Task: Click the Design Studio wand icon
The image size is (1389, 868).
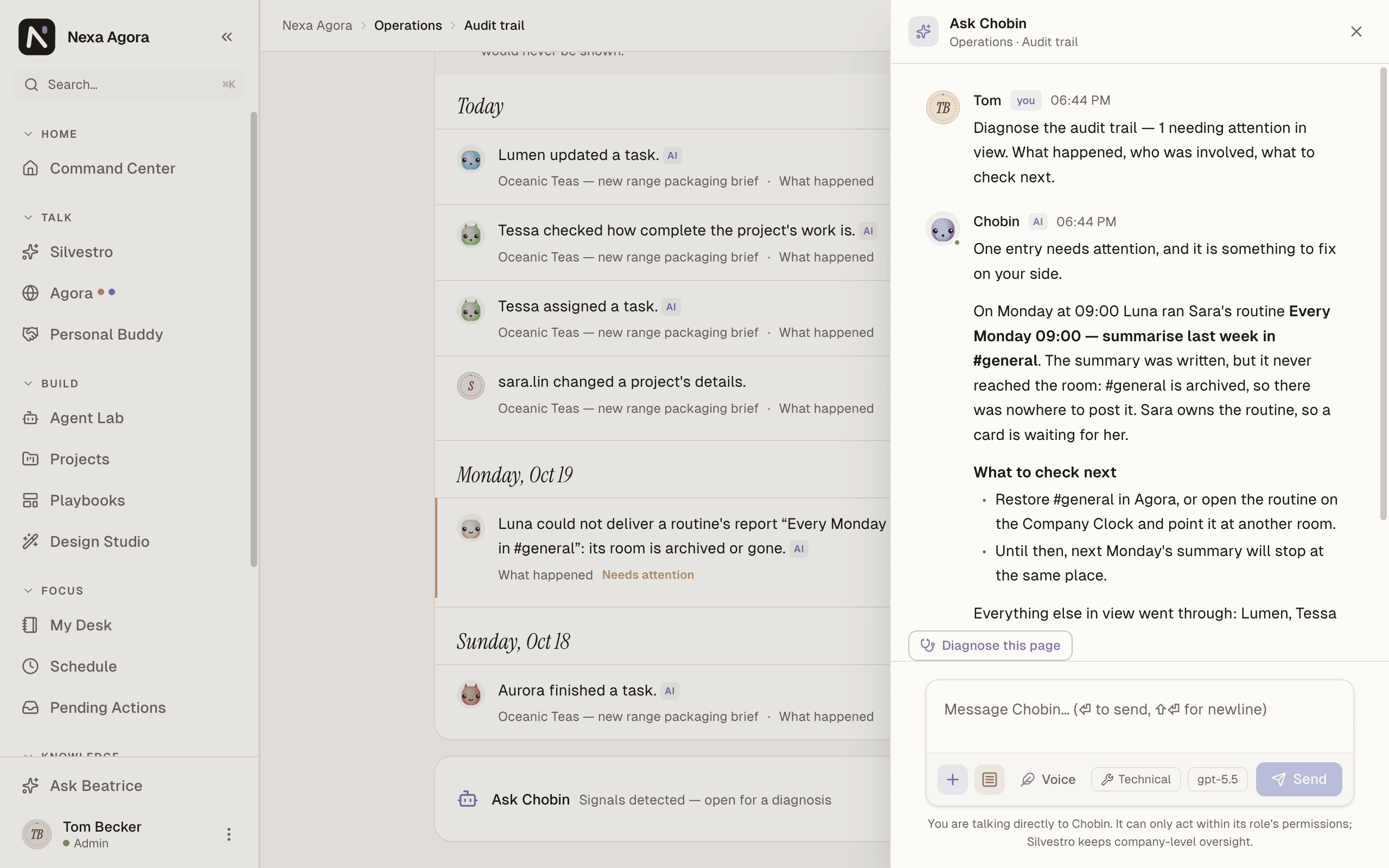Action: click(x=30, y=541)
